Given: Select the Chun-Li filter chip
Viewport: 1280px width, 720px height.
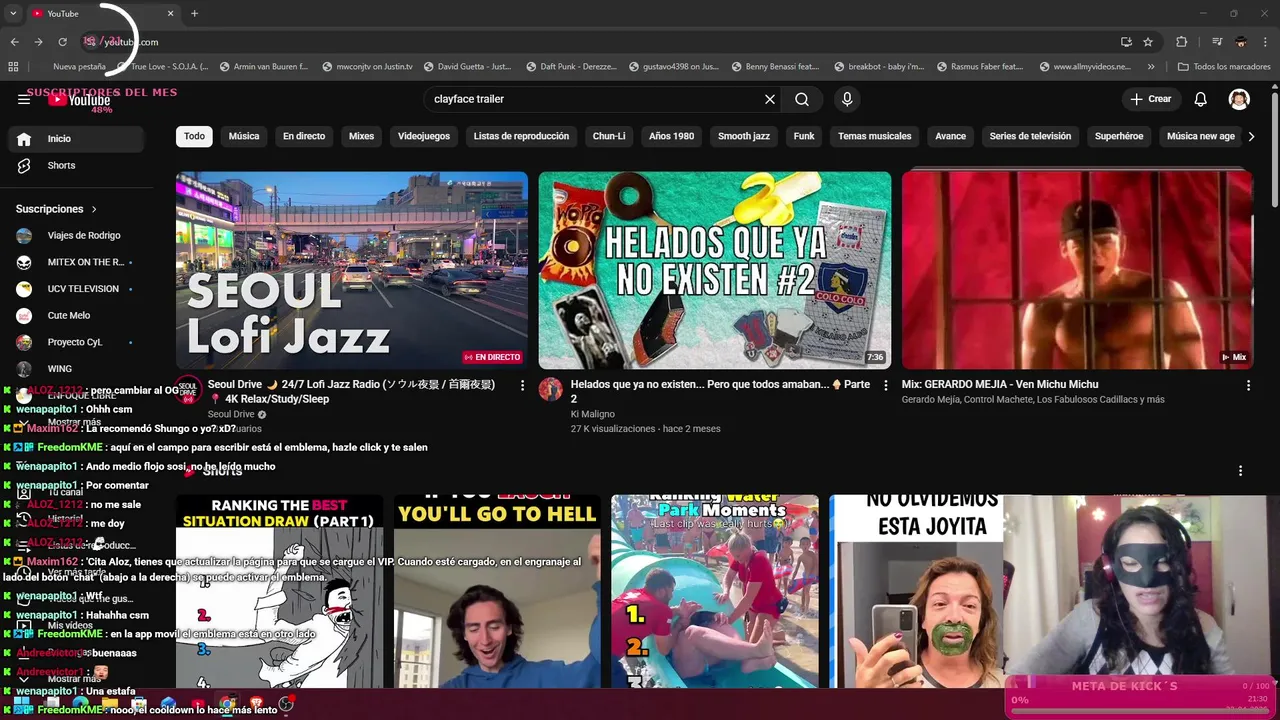Looking at the screenshot, I should pyautogui.click(x=609, y=136).
